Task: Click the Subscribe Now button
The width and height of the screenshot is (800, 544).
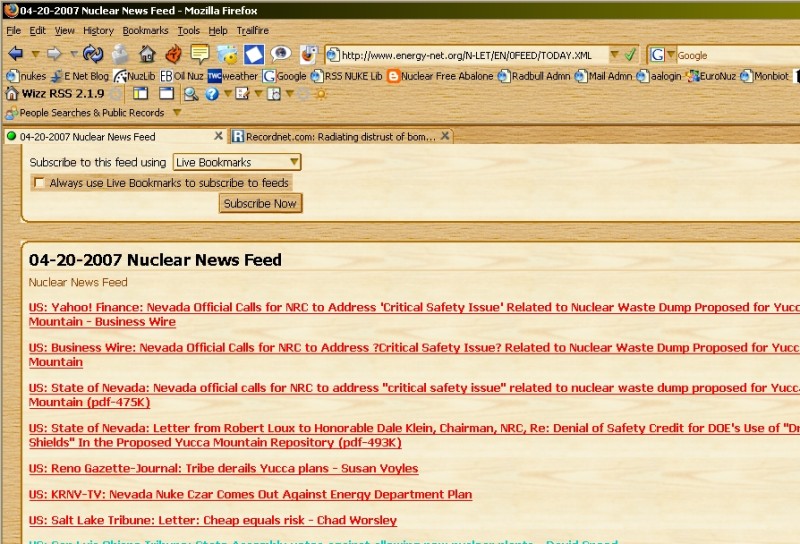Action: pos(260,203)
